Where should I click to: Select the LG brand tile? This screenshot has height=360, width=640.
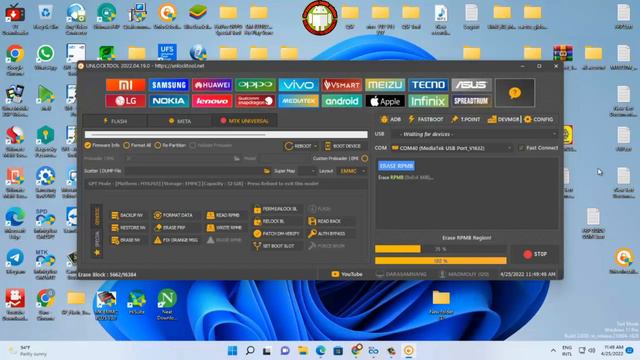tap(125, 101)
